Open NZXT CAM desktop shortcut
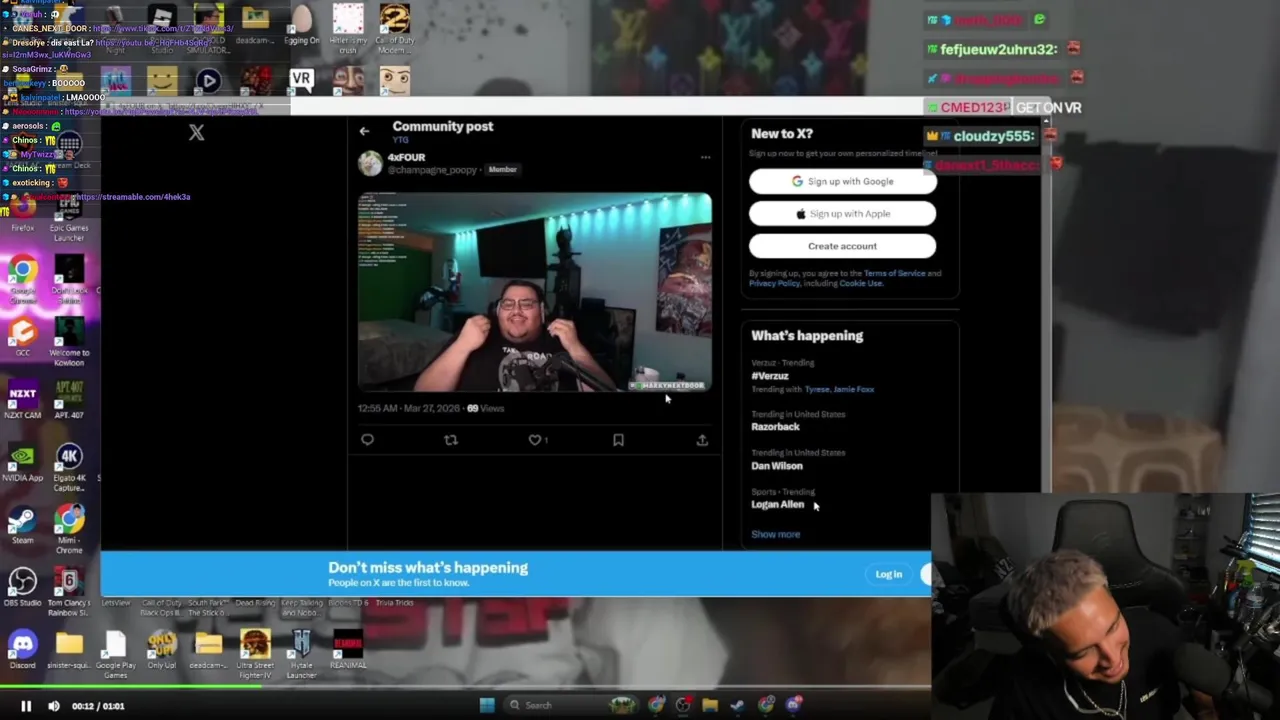This screenshot has width=1280, height=720. coord(22,400)
